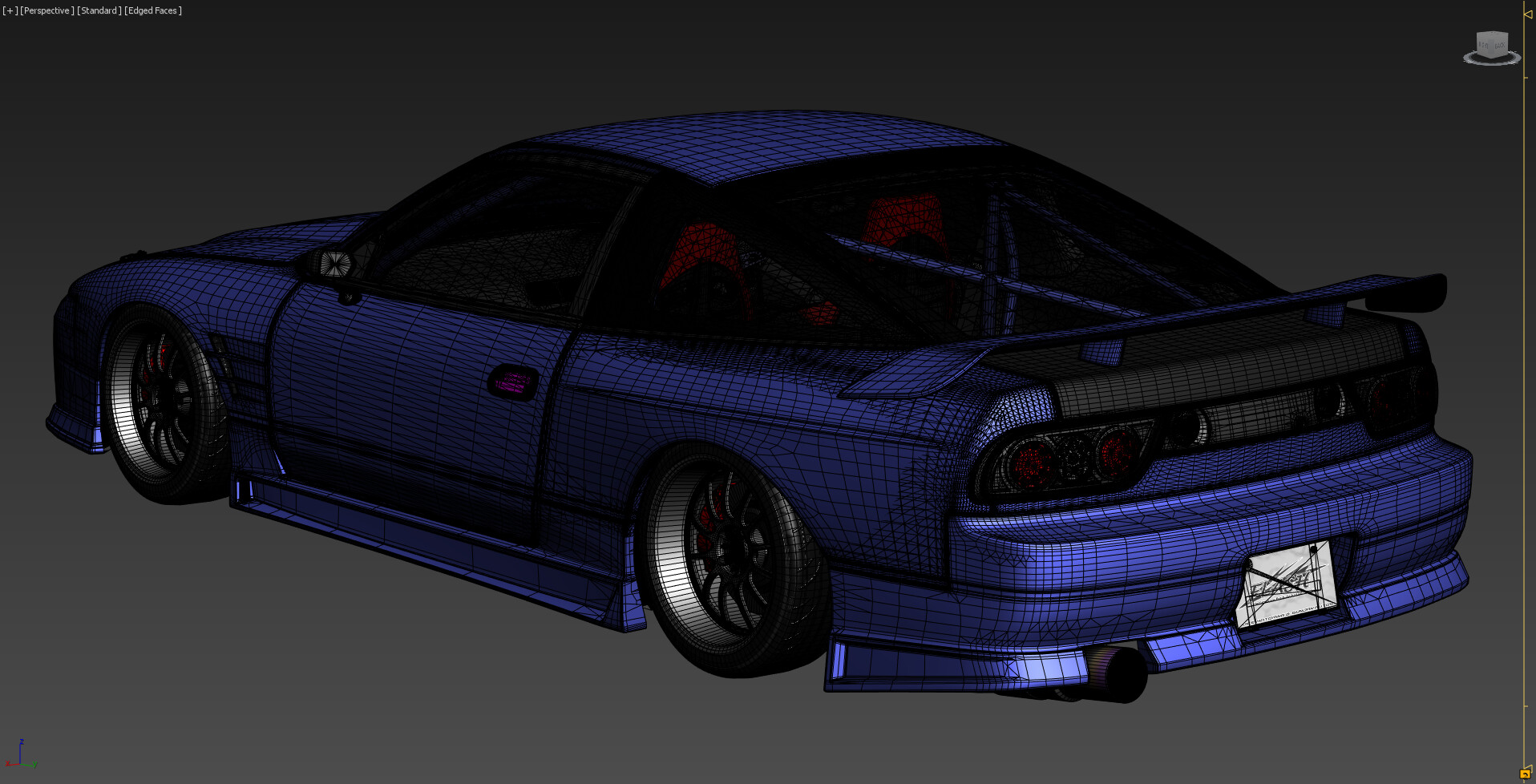Screen dimensions: 1536x784
Task: Click the yellow marker icon at bottom-right
Action: [x=1525, y=774]
